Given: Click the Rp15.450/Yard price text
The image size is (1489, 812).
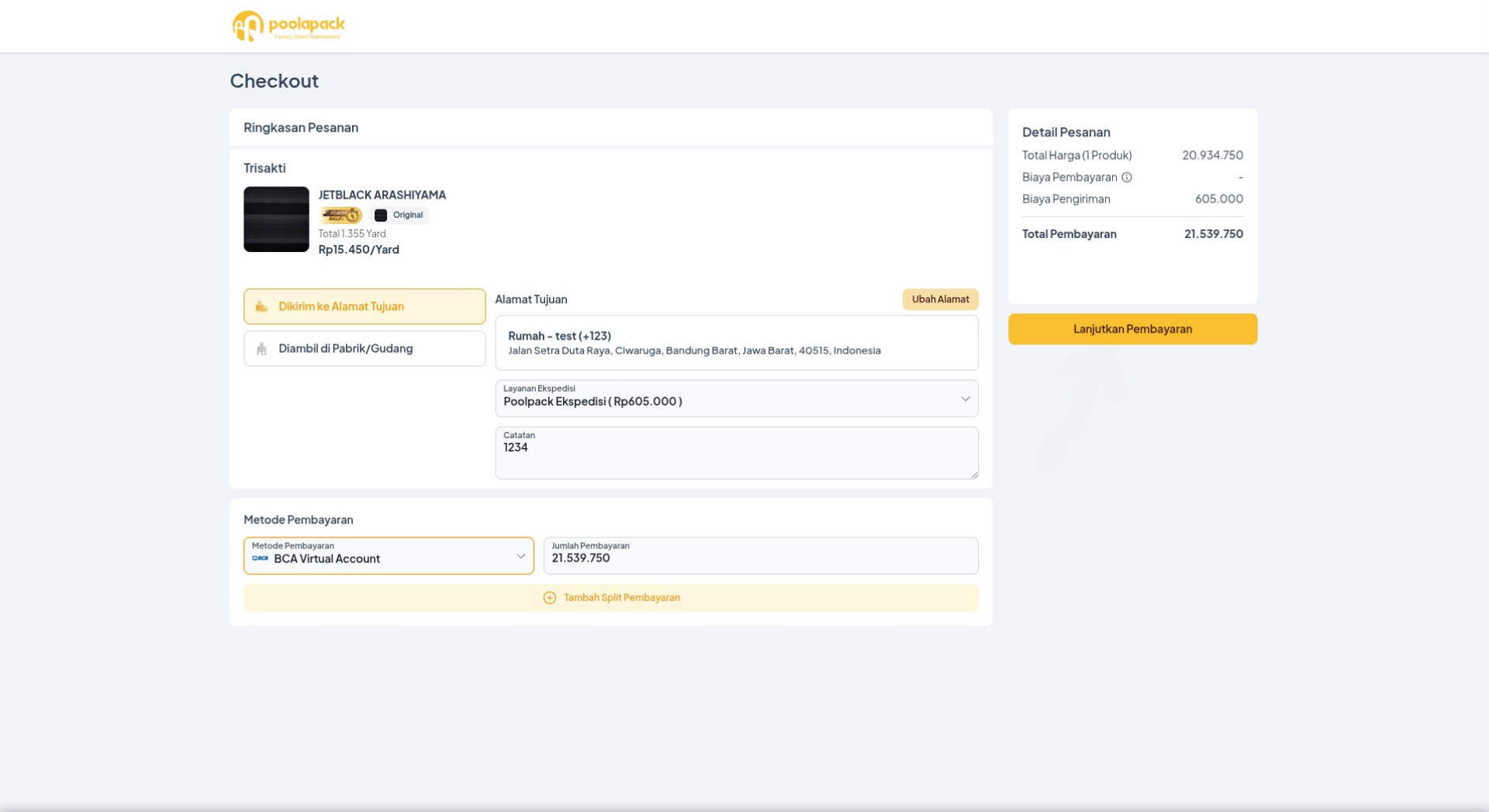Looking at the screenshot, I should (x=359, y=250).
